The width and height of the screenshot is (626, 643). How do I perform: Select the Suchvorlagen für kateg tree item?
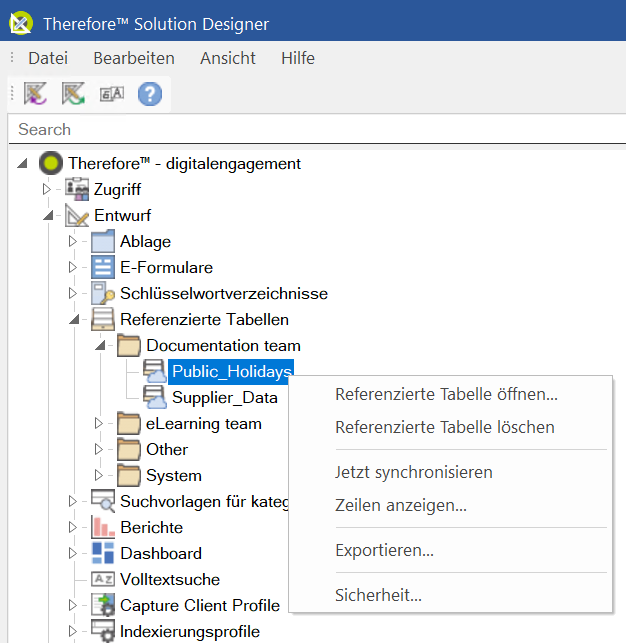[204, 501]
